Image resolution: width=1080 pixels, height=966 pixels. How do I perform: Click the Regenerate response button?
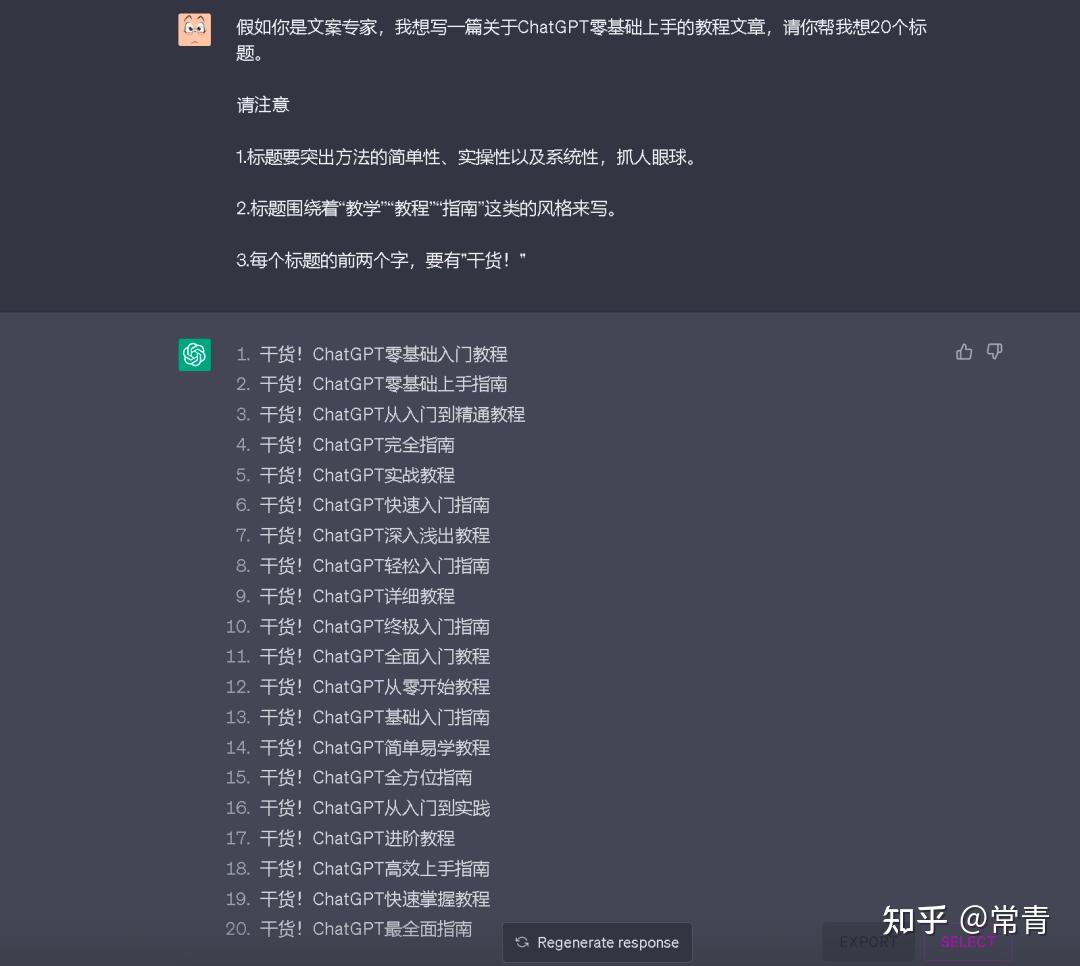point(597,942)
